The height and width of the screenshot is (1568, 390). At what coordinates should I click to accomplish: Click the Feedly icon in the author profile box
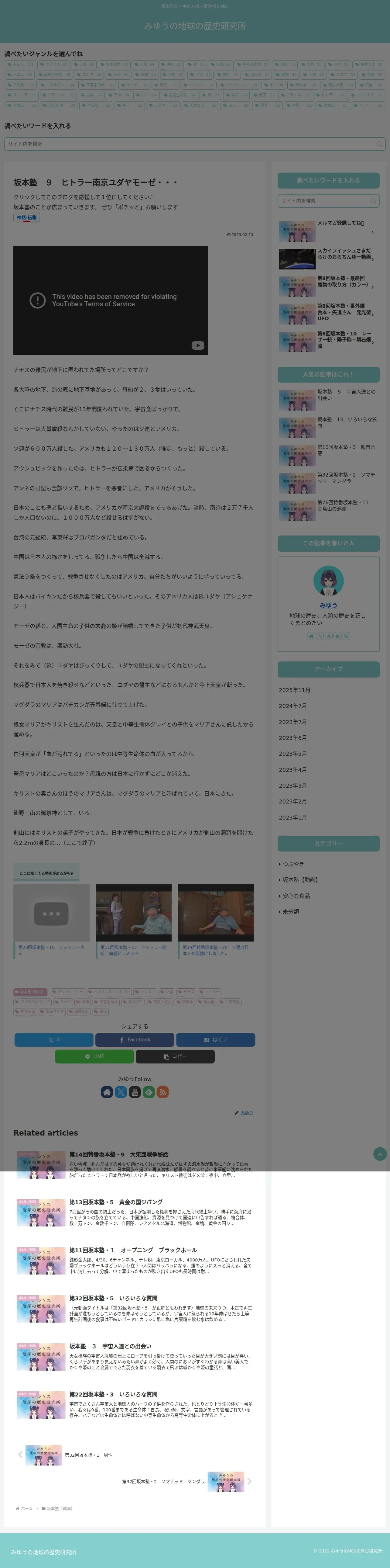tap(337, 636)
